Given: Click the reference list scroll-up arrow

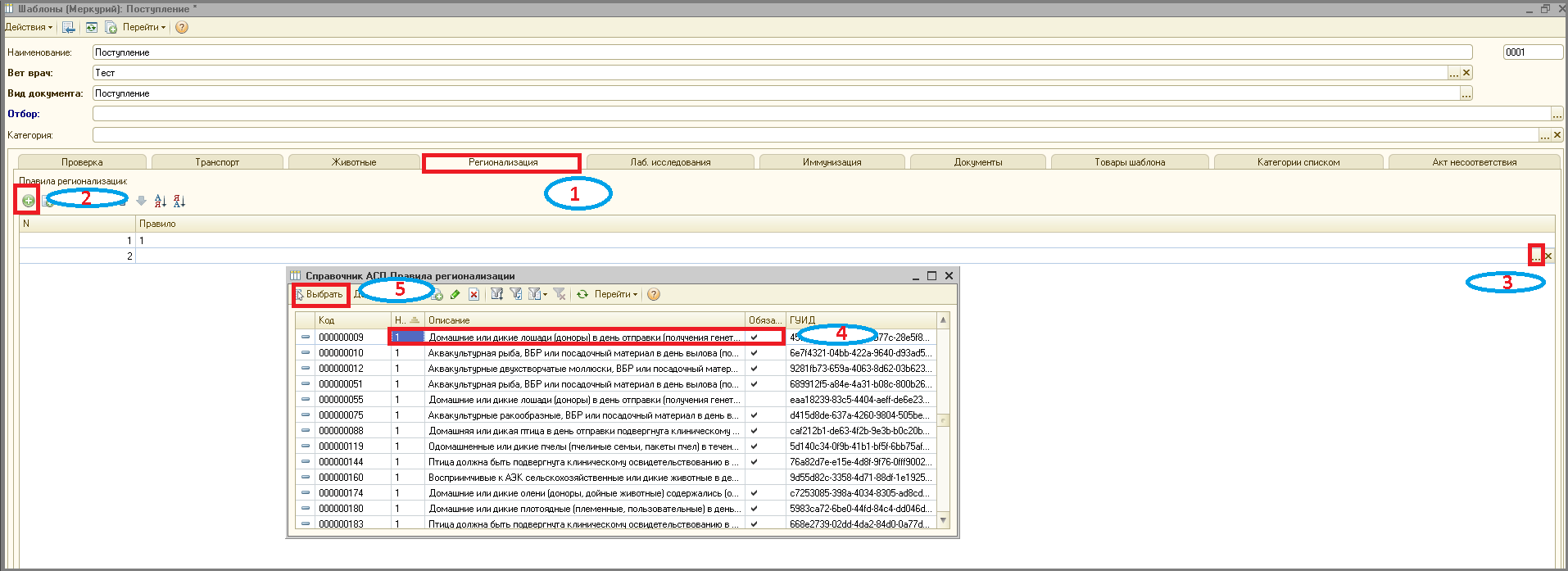Looking at the screenshot, I should click(944, 319).
